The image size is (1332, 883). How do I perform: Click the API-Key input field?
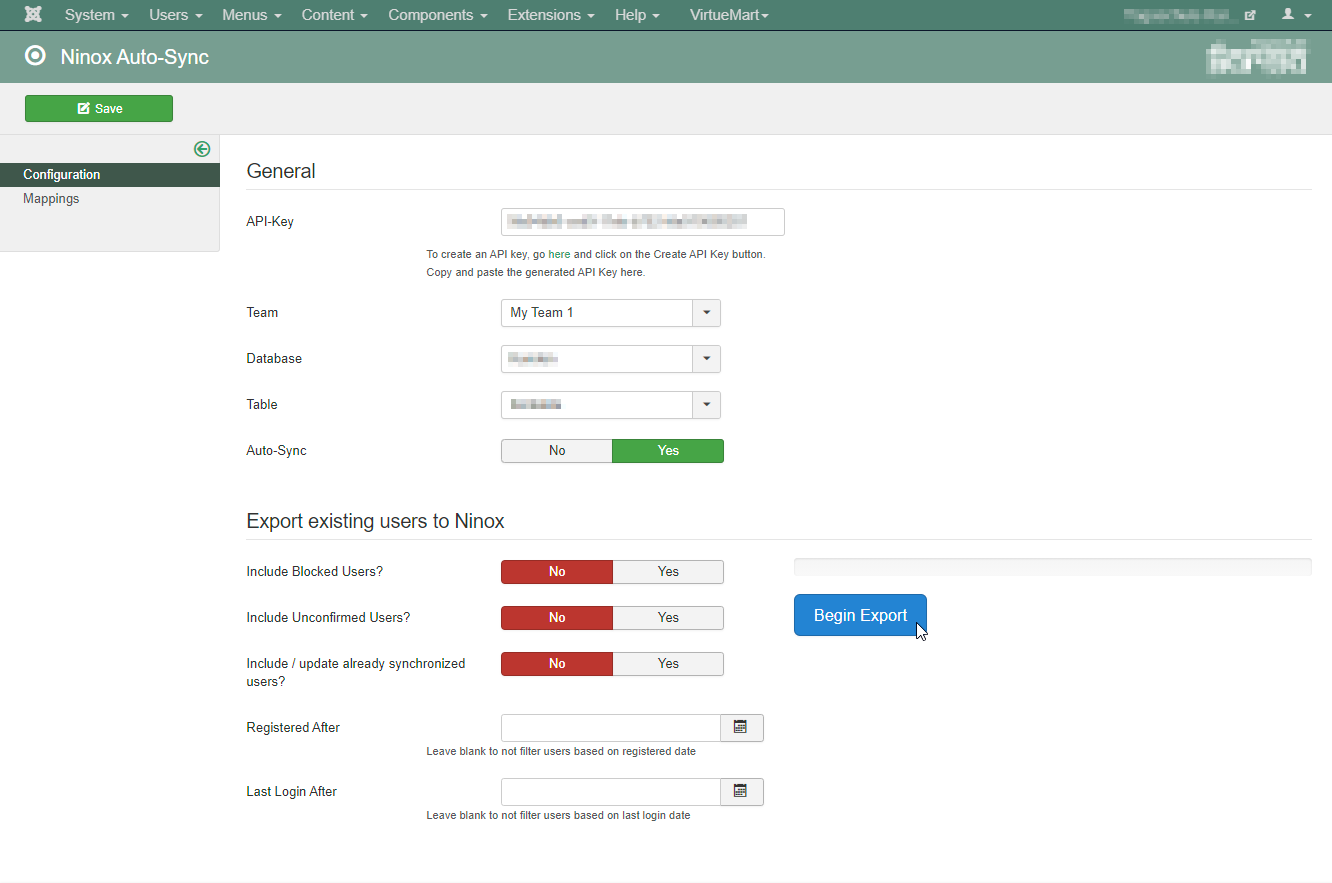point(643,222)
